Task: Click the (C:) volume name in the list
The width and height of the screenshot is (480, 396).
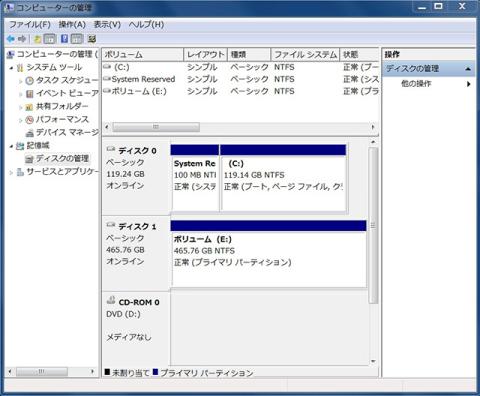Action: [122, 67]
